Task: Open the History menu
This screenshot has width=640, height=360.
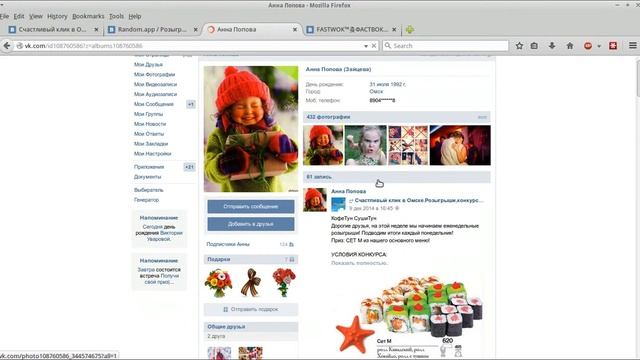Action: (x=57, y=16)
